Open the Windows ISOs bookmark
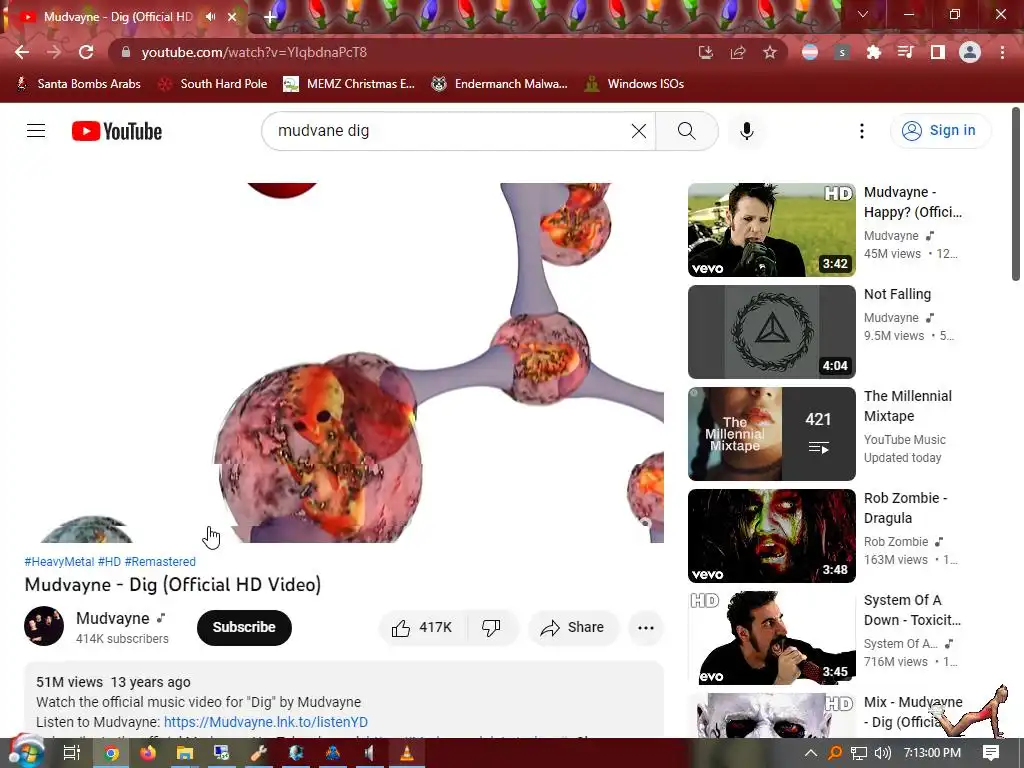 point(634,84)
